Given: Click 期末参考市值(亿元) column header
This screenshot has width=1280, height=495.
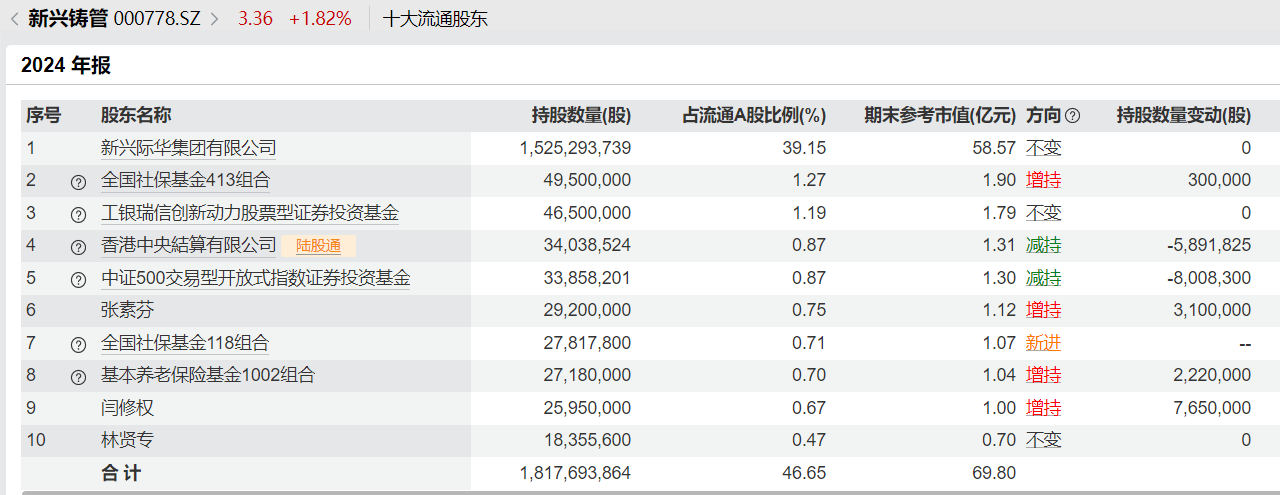Looking at the screenshot, I should pyautogui.click(x=939, y=115).
